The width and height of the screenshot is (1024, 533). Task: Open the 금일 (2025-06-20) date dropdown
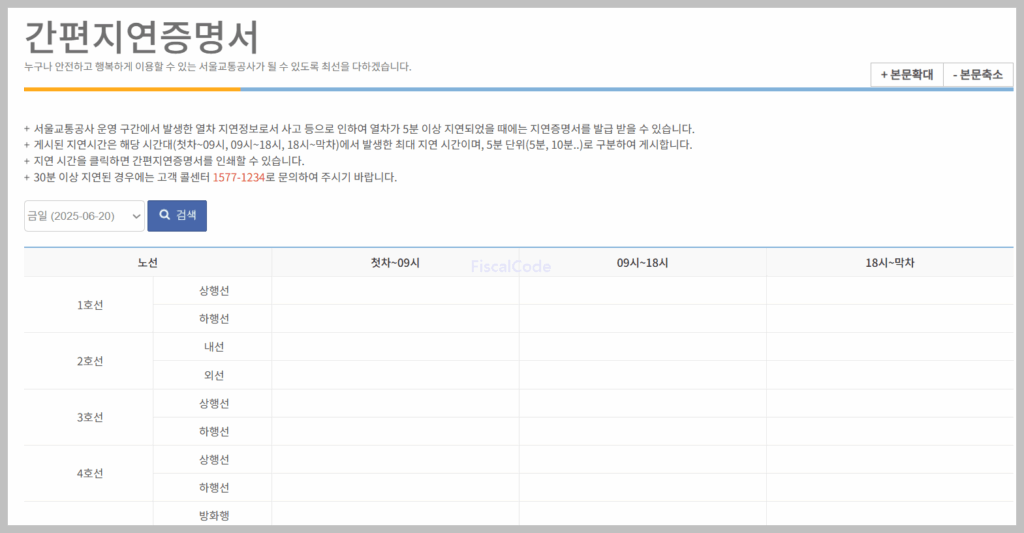point(84,216)
